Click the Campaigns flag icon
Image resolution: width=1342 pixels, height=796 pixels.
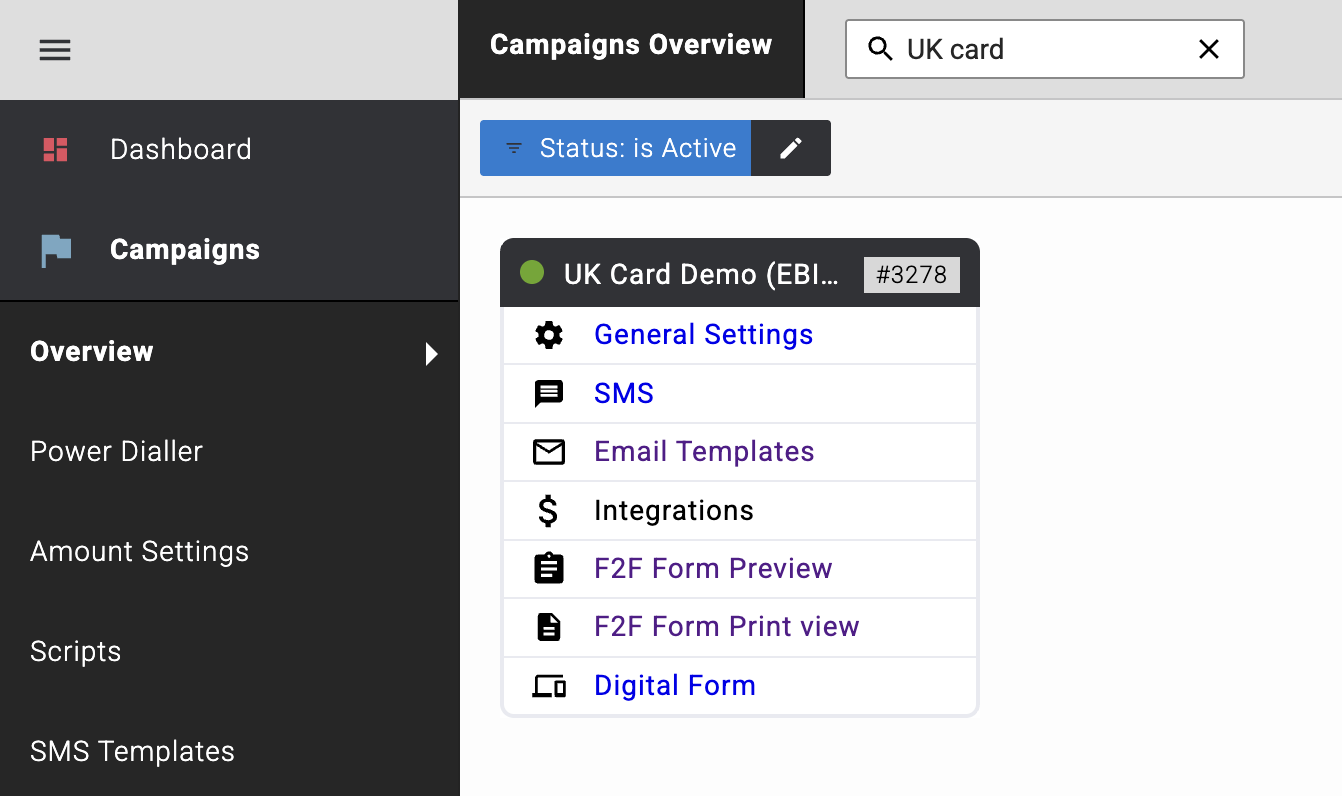click(x=55, y=250)
